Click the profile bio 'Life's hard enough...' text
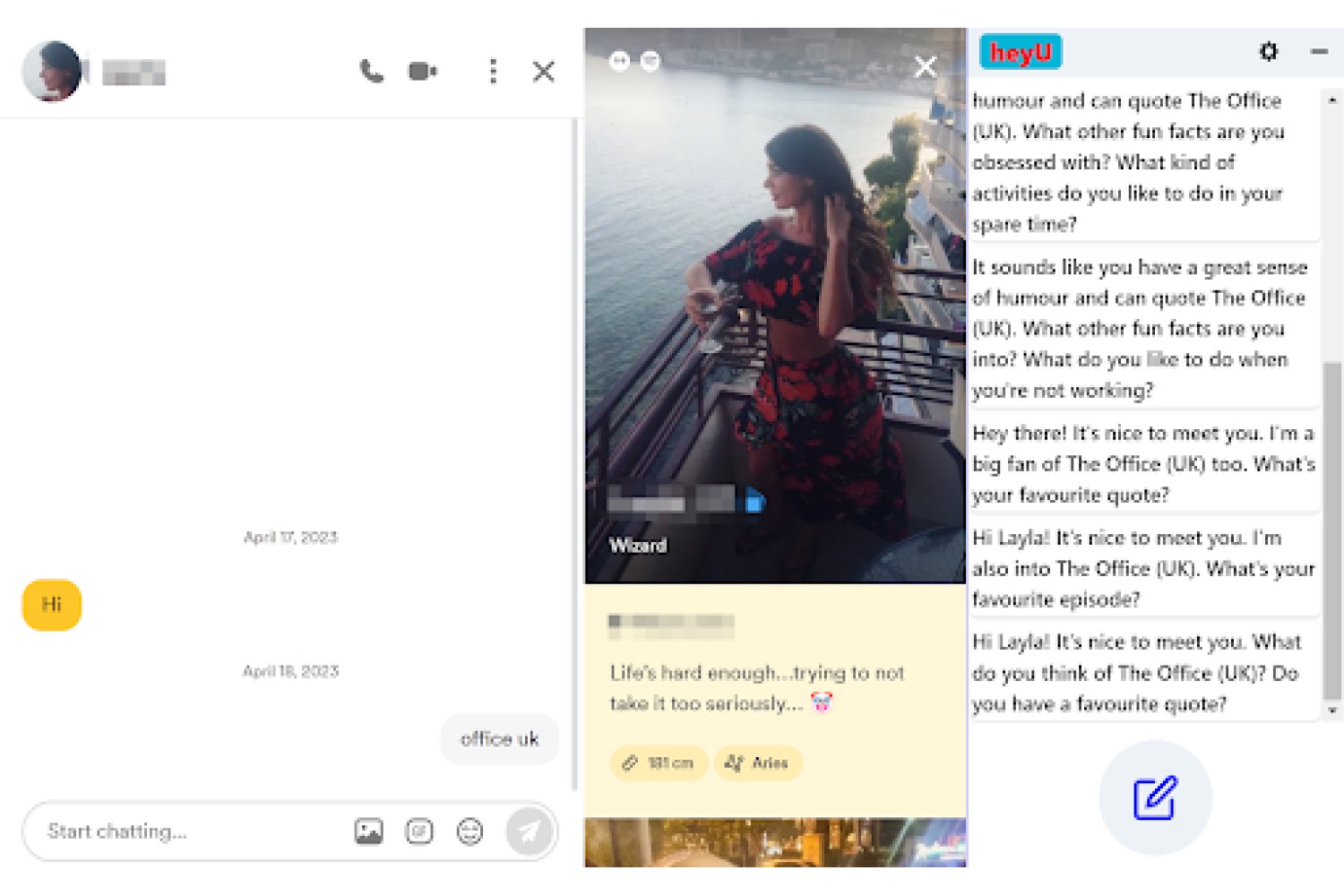 757,688
